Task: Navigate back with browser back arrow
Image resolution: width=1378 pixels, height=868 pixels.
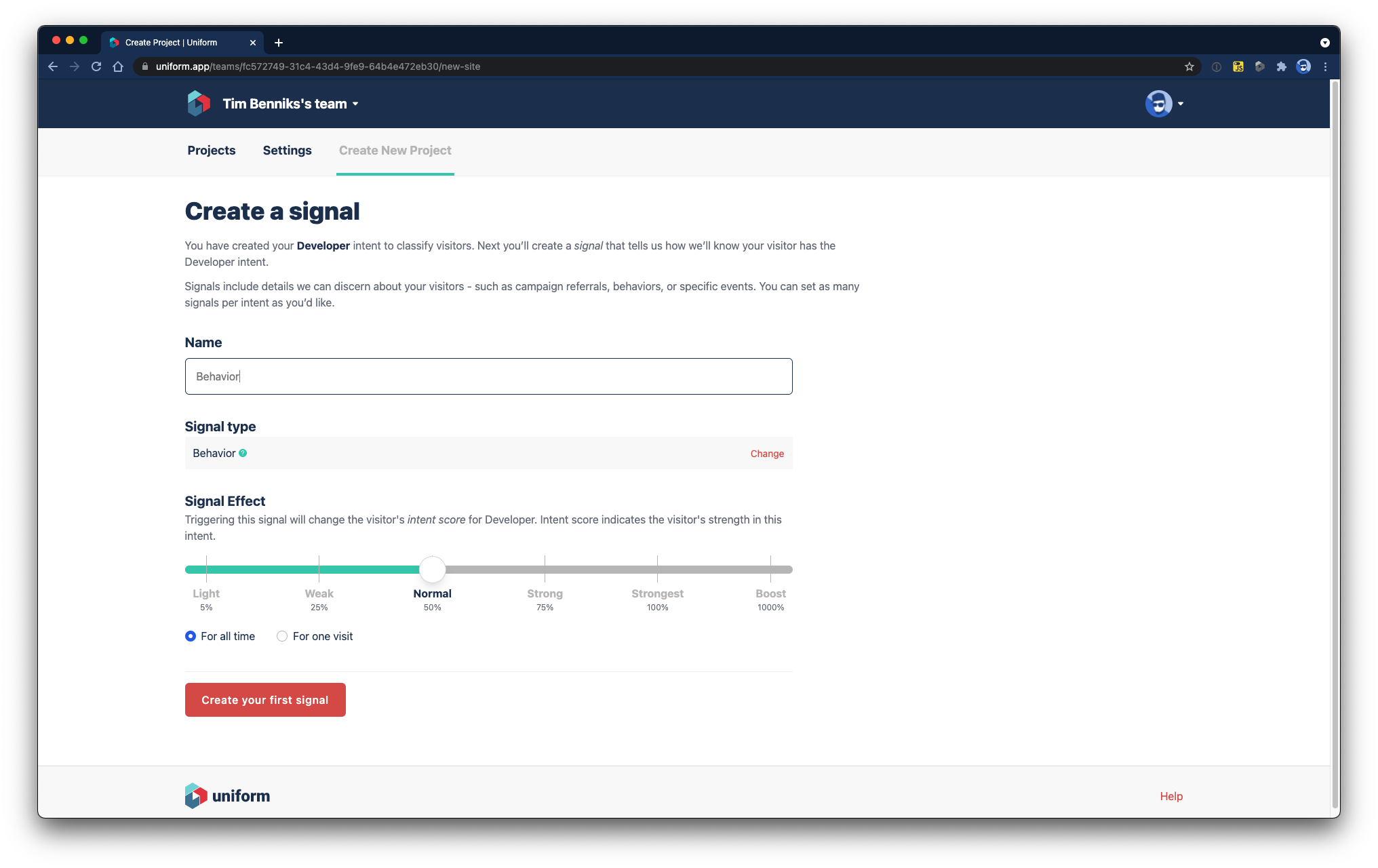Action: pos(53,66)
